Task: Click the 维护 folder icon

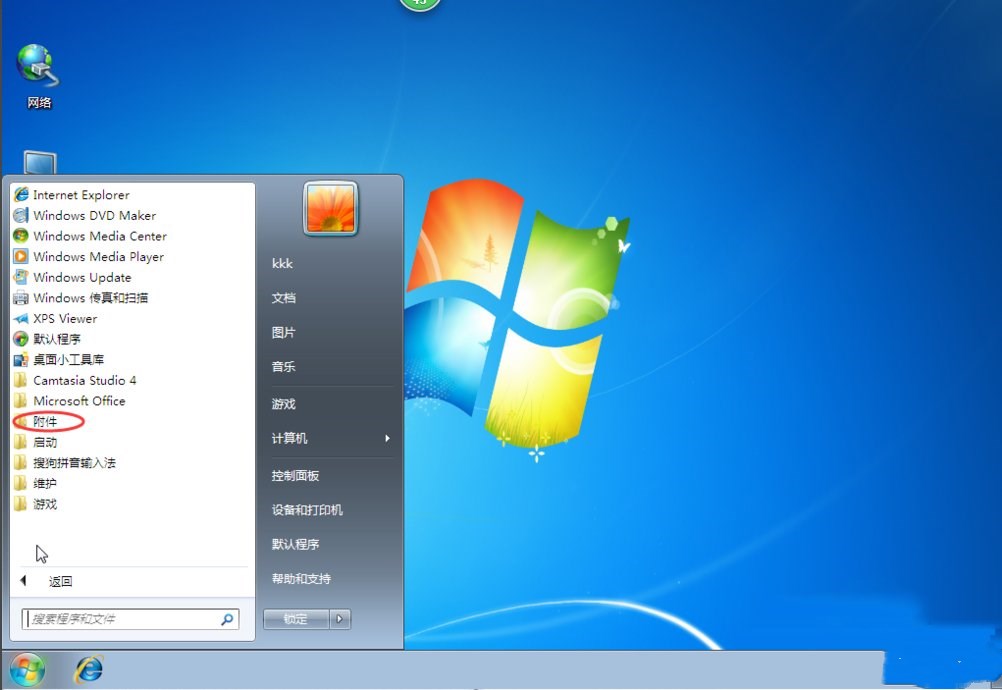Action: (21, 483)
